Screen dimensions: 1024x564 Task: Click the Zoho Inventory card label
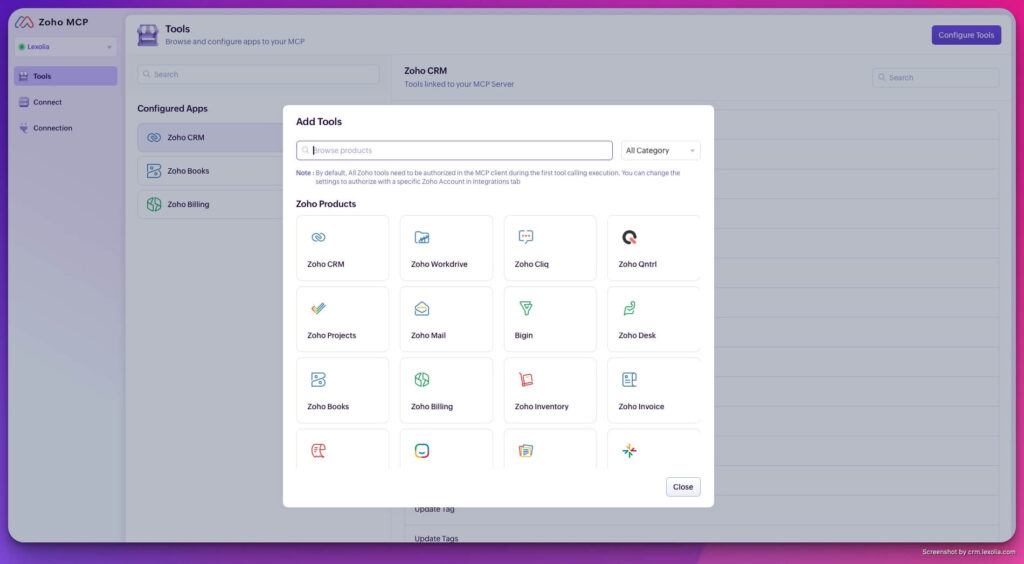click(541, 407)
